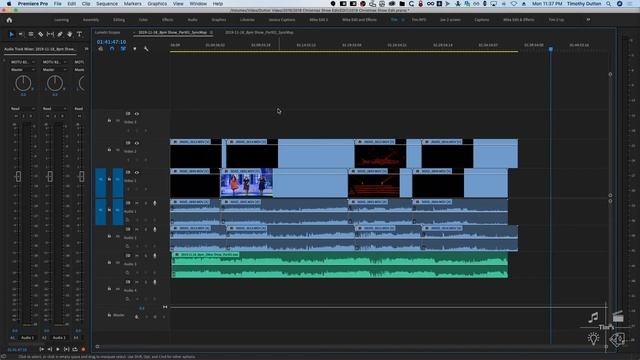Enable voice-over record mic on Audio 1
This screenshot has width=640, height=360.
pyautogui.click(x=155, y=203)
